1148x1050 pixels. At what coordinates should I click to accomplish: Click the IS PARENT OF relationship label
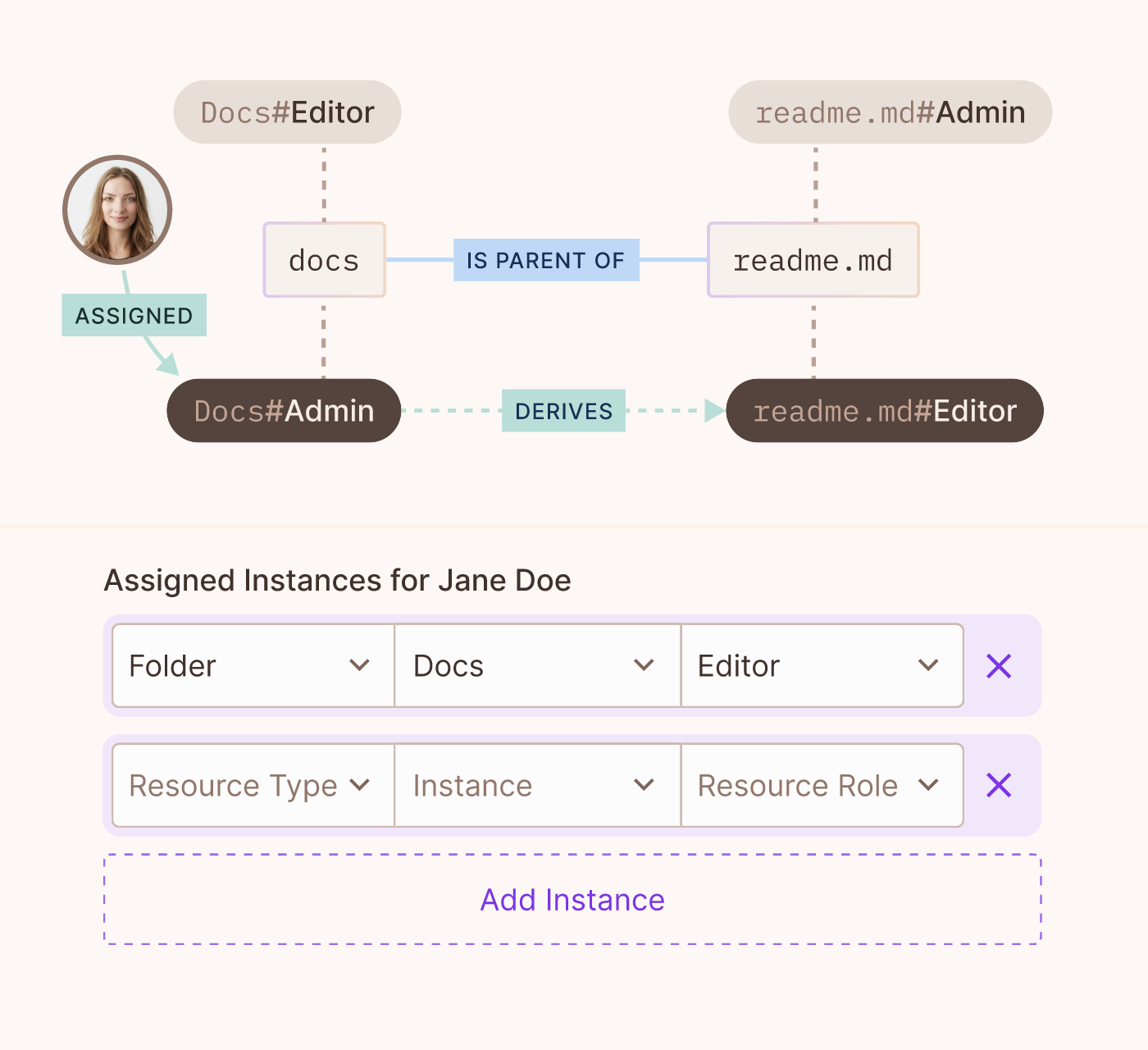click(x=546, y=260)
